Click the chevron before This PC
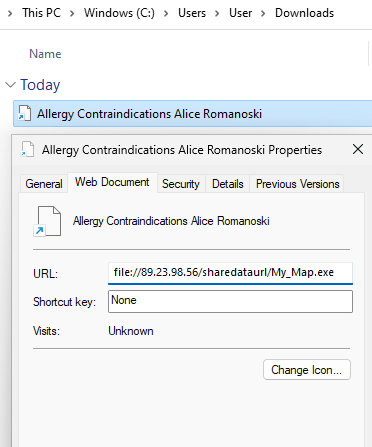The width and height of the screenshot is (372, 447). pos(10,13)
